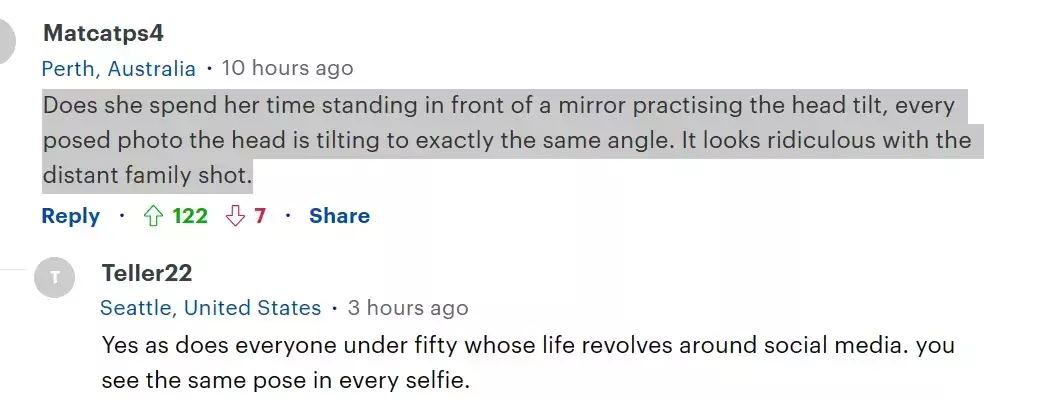Click the green 122 upvote count
The height and width of the screenshot is (401, 1039).
coord(190,216)
